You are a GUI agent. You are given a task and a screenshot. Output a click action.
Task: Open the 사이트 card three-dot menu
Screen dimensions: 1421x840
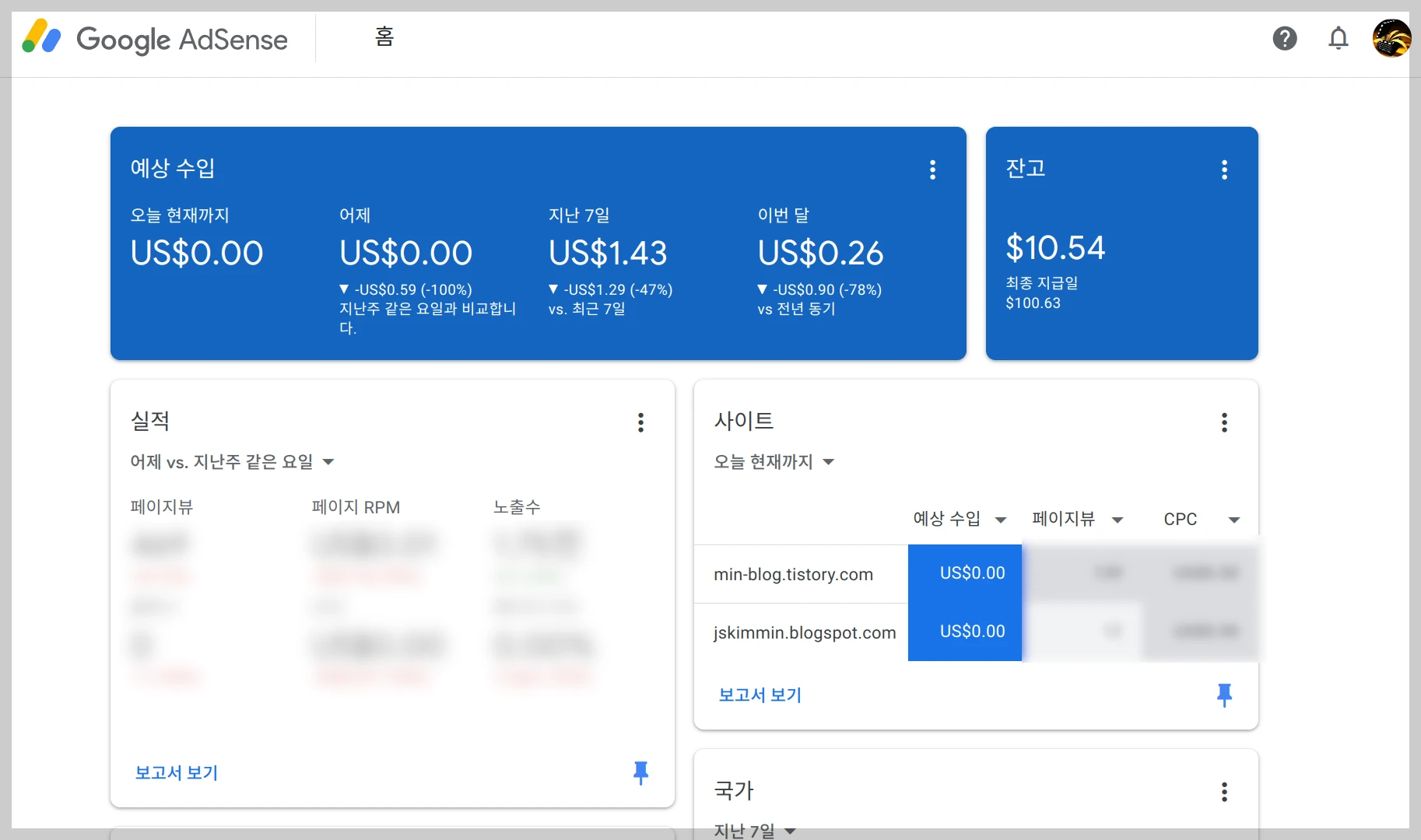(1224, 422)
